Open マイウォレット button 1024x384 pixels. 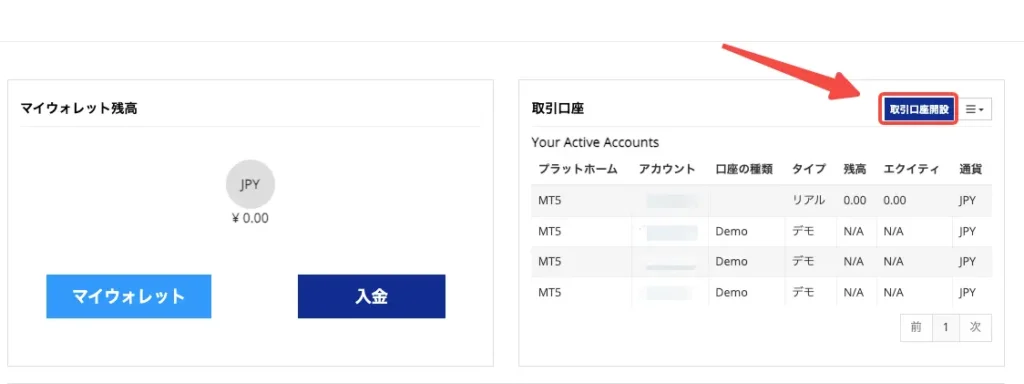[129, 296]
